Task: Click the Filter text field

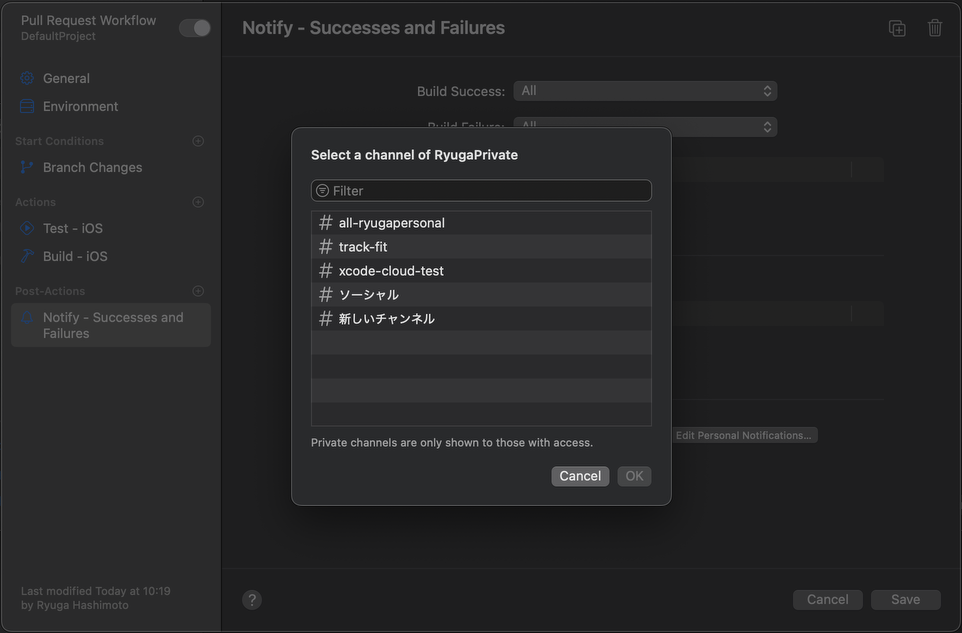Action: [x=481, y=191]
